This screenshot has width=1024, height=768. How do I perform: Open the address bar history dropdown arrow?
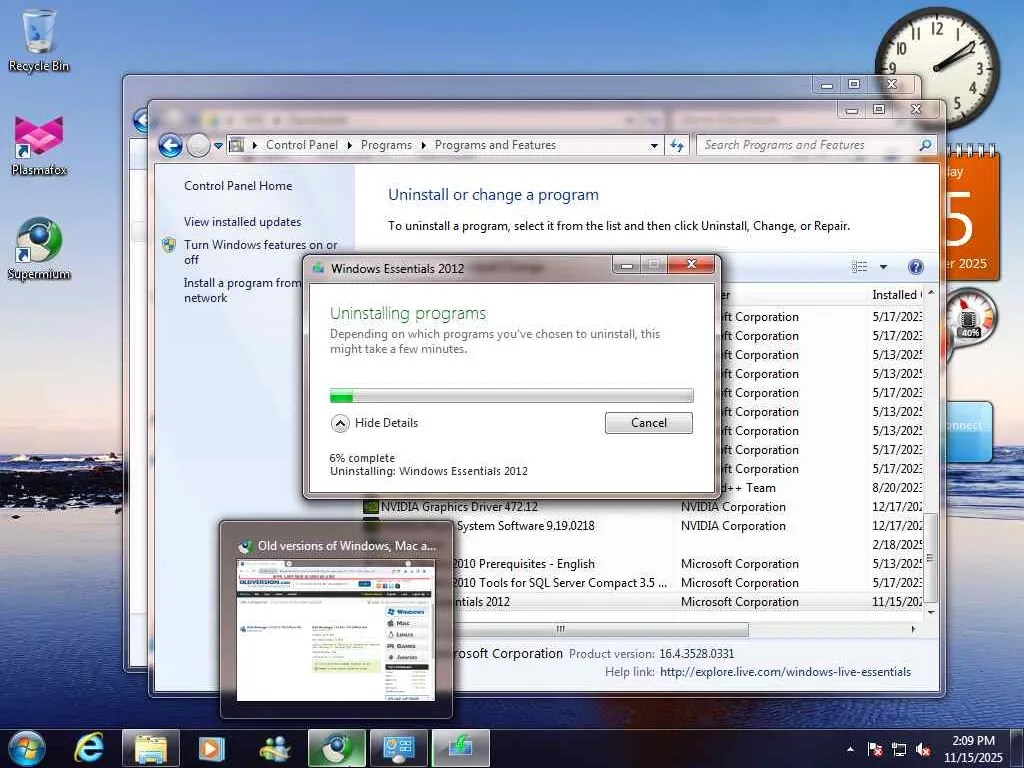[654, 146]
